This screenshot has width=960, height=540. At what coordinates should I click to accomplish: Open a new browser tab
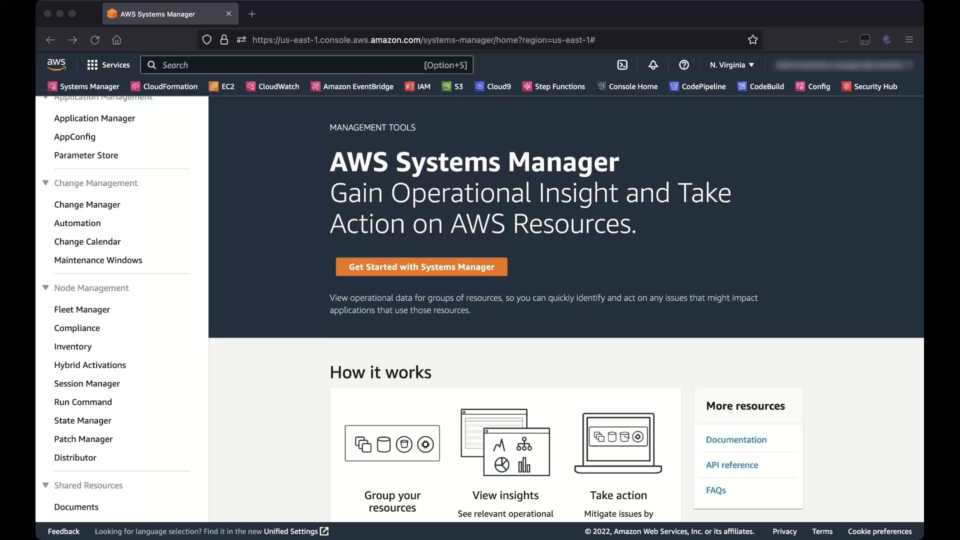(x=252, y=13)
